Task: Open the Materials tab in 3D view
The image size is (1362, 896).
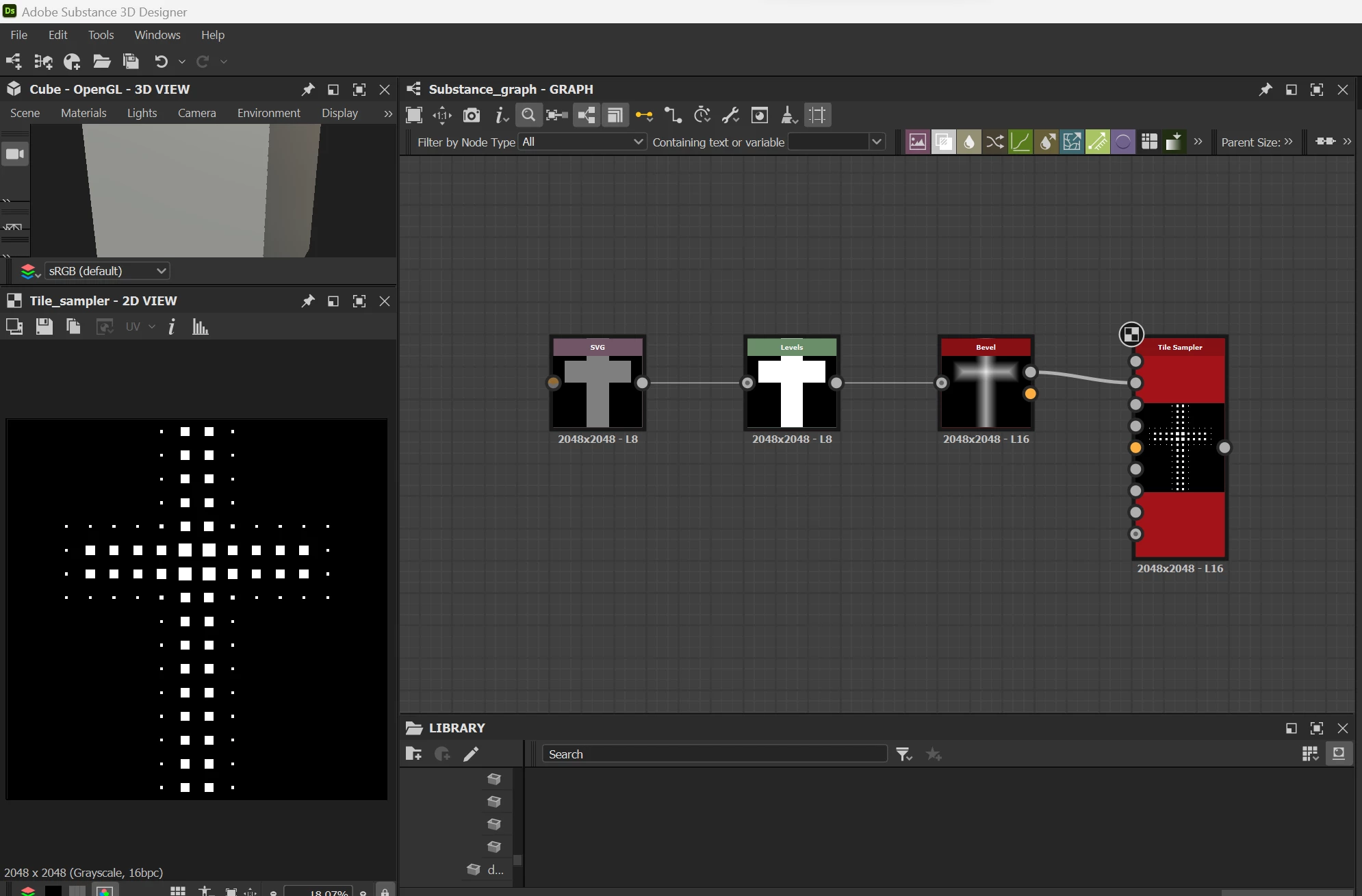Action: click(x=83, y=113)
